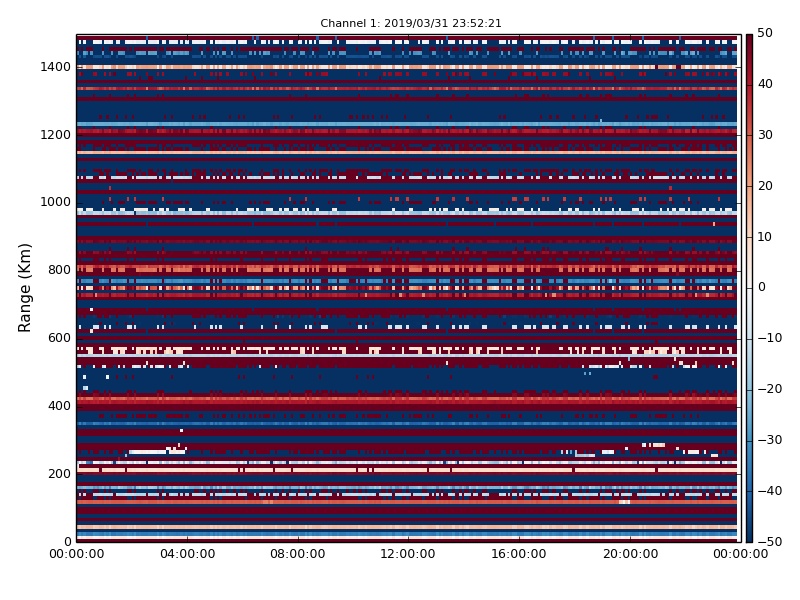Viewport: 800px width, 600px height.
Task: Click the colorbar value 30
Action: coord(765,135)
